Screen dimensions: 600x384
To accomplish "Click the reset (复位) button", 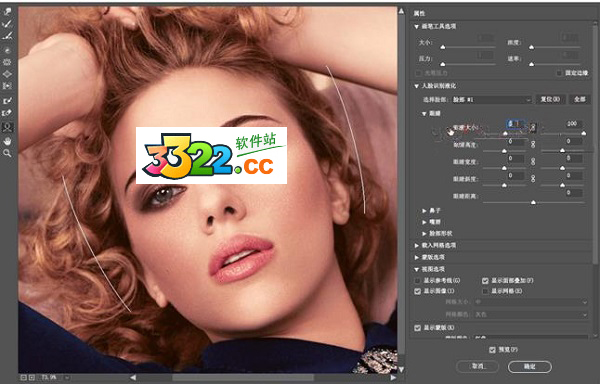I will click(x=550, y=99).
